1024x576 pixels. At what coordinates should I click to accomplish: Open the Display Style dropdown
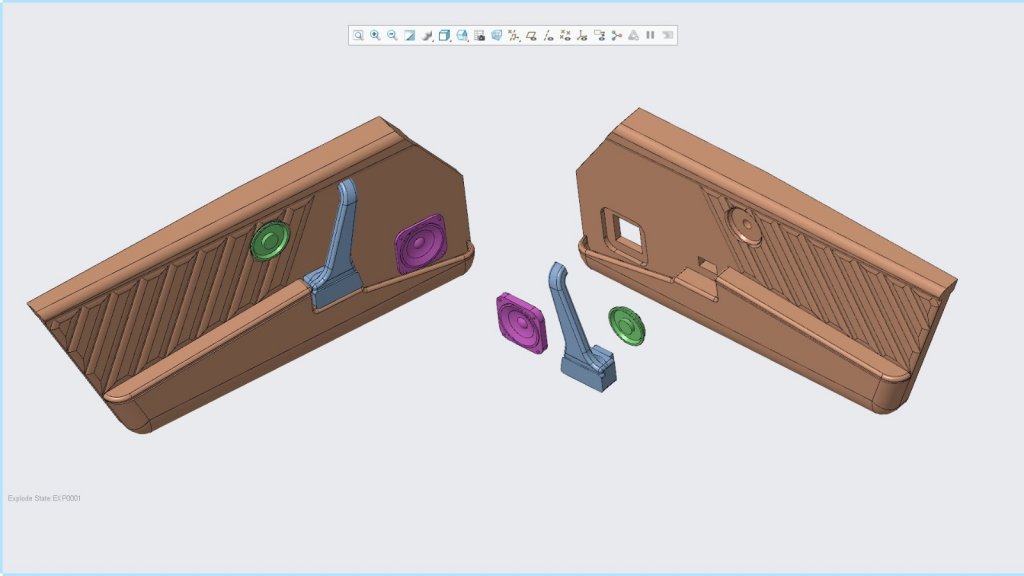tap(428, 35)
